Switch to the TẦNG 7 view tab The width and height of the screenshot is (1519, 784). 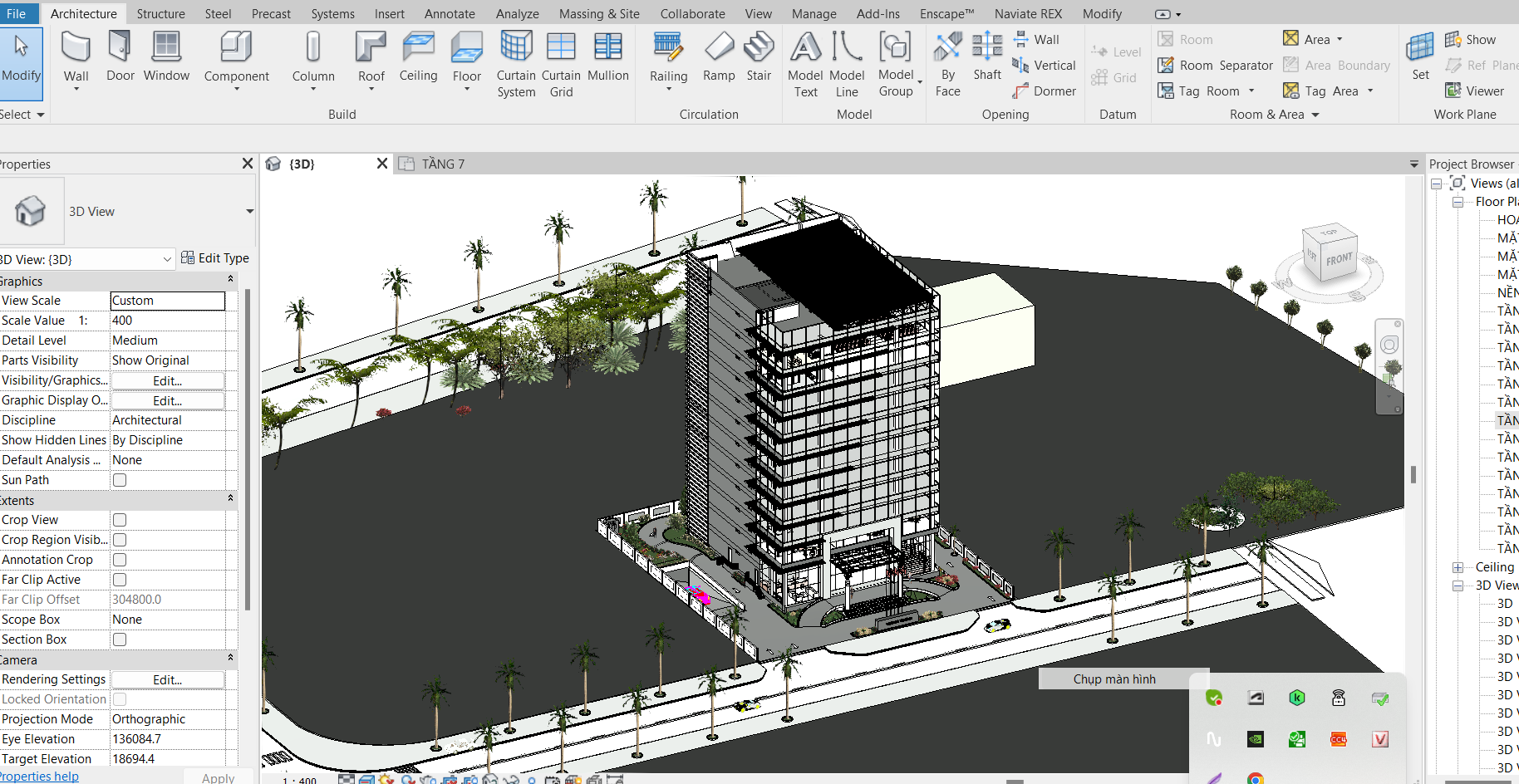443,163
